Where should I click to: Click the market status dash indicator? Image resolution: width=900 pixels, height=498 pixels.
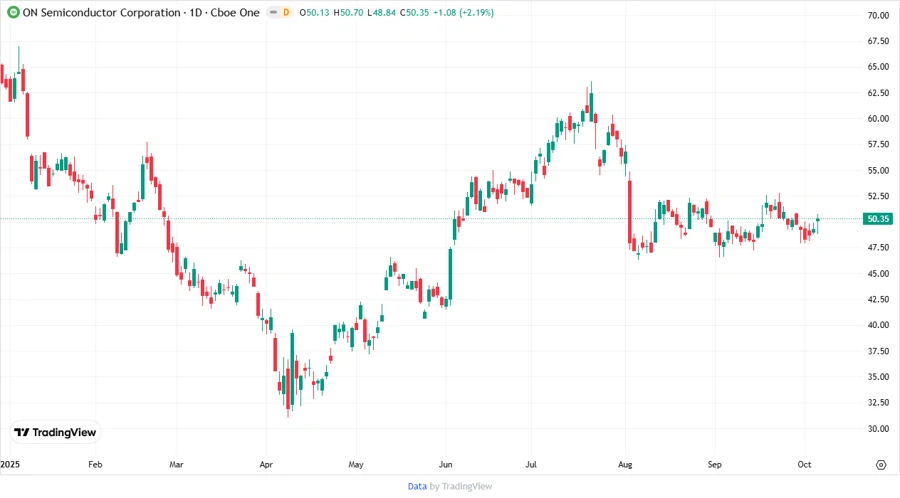coord(271,13)
